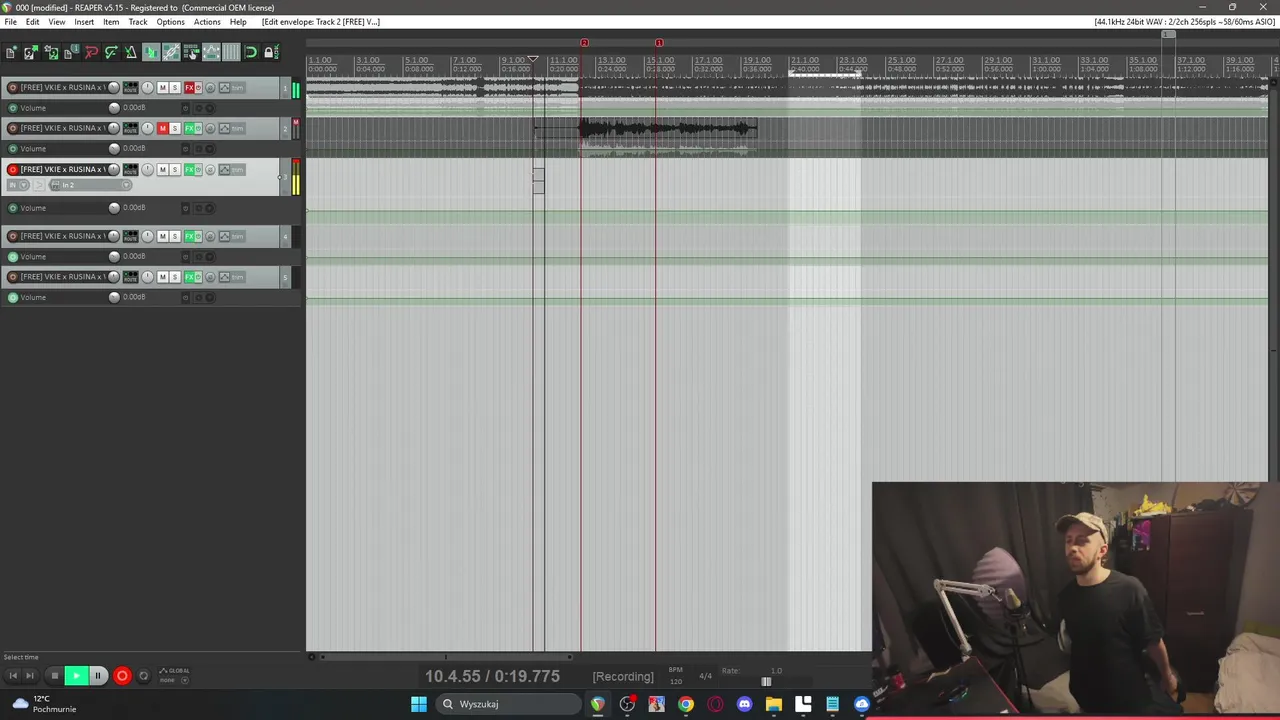Image resolution: width=1280 pixels, height=720 pixels.
Task: Click the green Play button
Action: click(76, 676)
